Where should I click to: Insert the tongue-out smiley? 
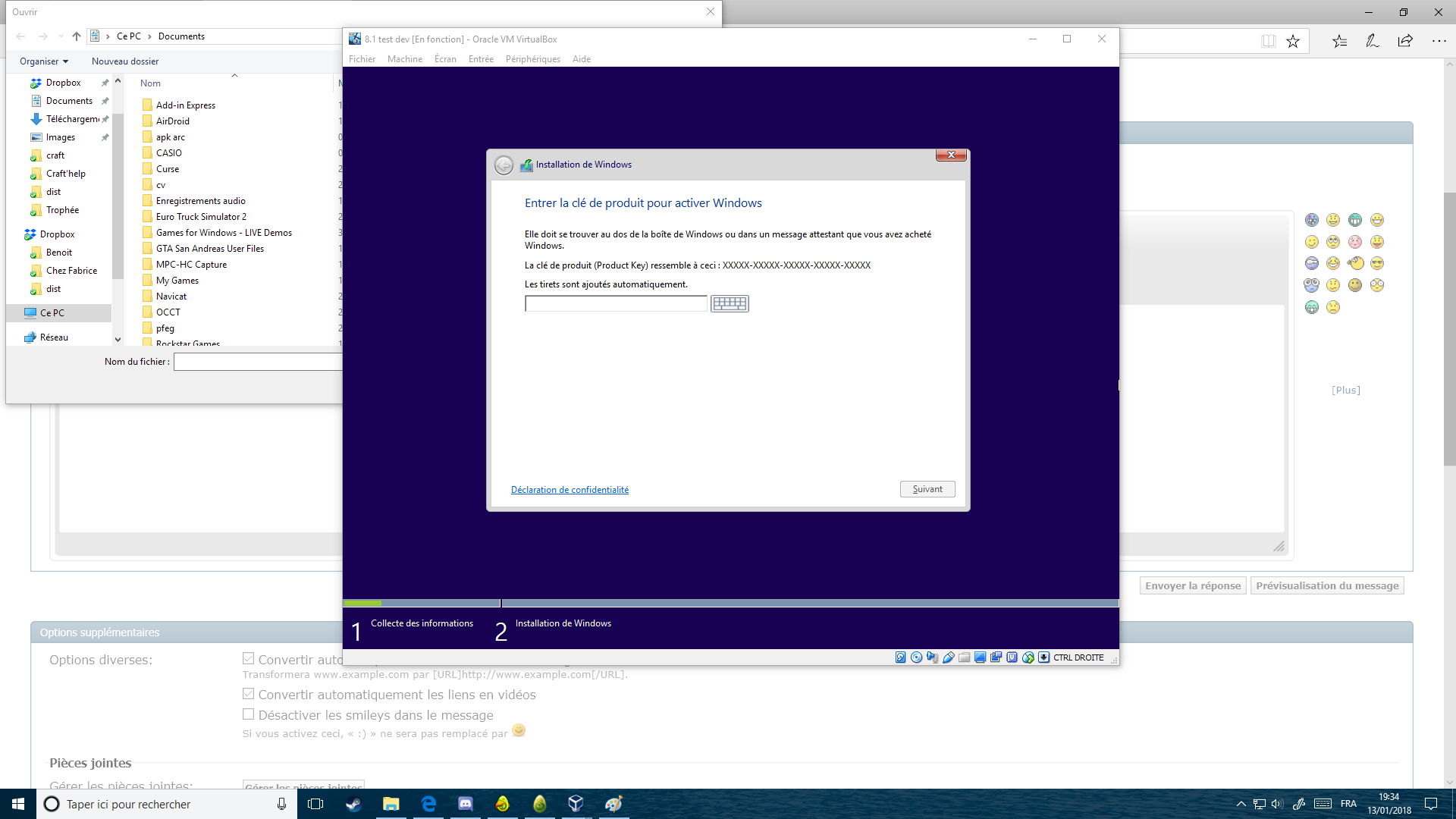point(1377,242)
